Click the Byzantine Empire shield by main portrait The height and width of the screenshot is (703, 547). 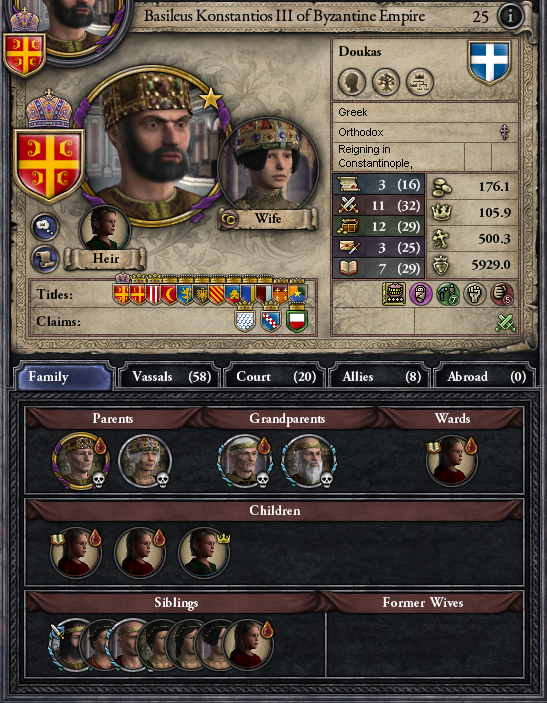tap(49, 164)
